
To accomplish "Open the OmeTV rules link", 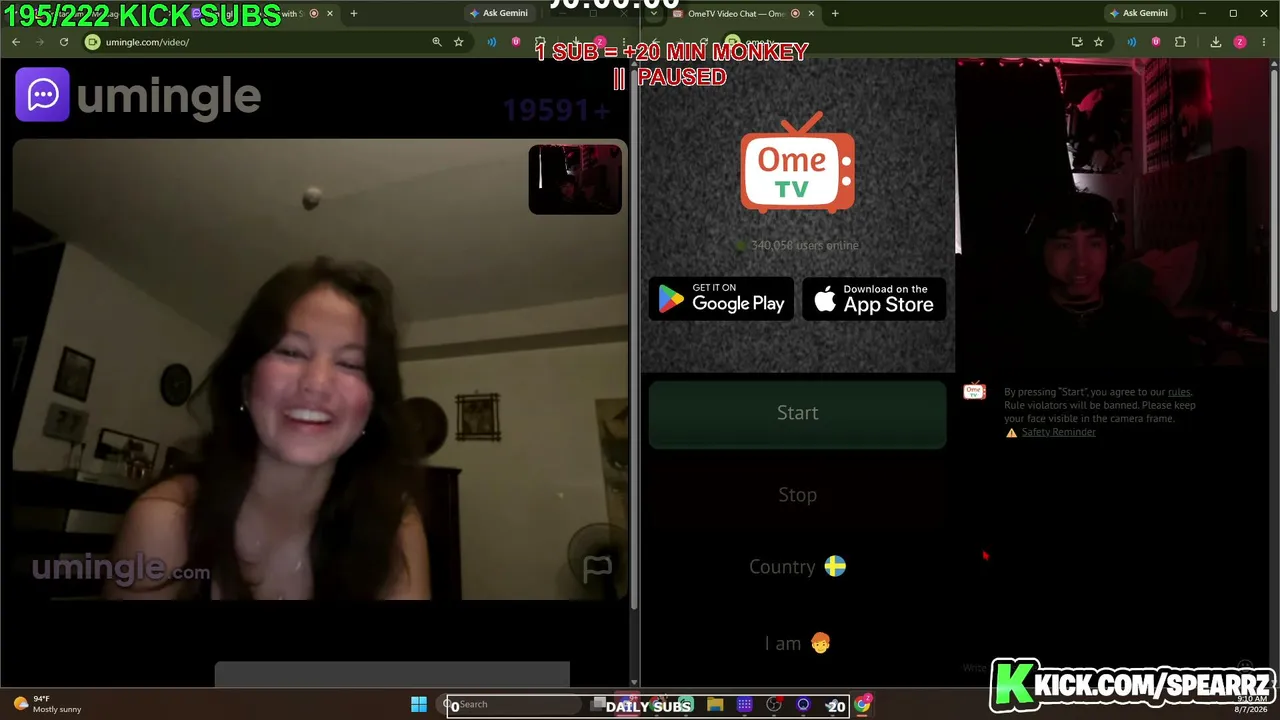I will click(1179, 392).
